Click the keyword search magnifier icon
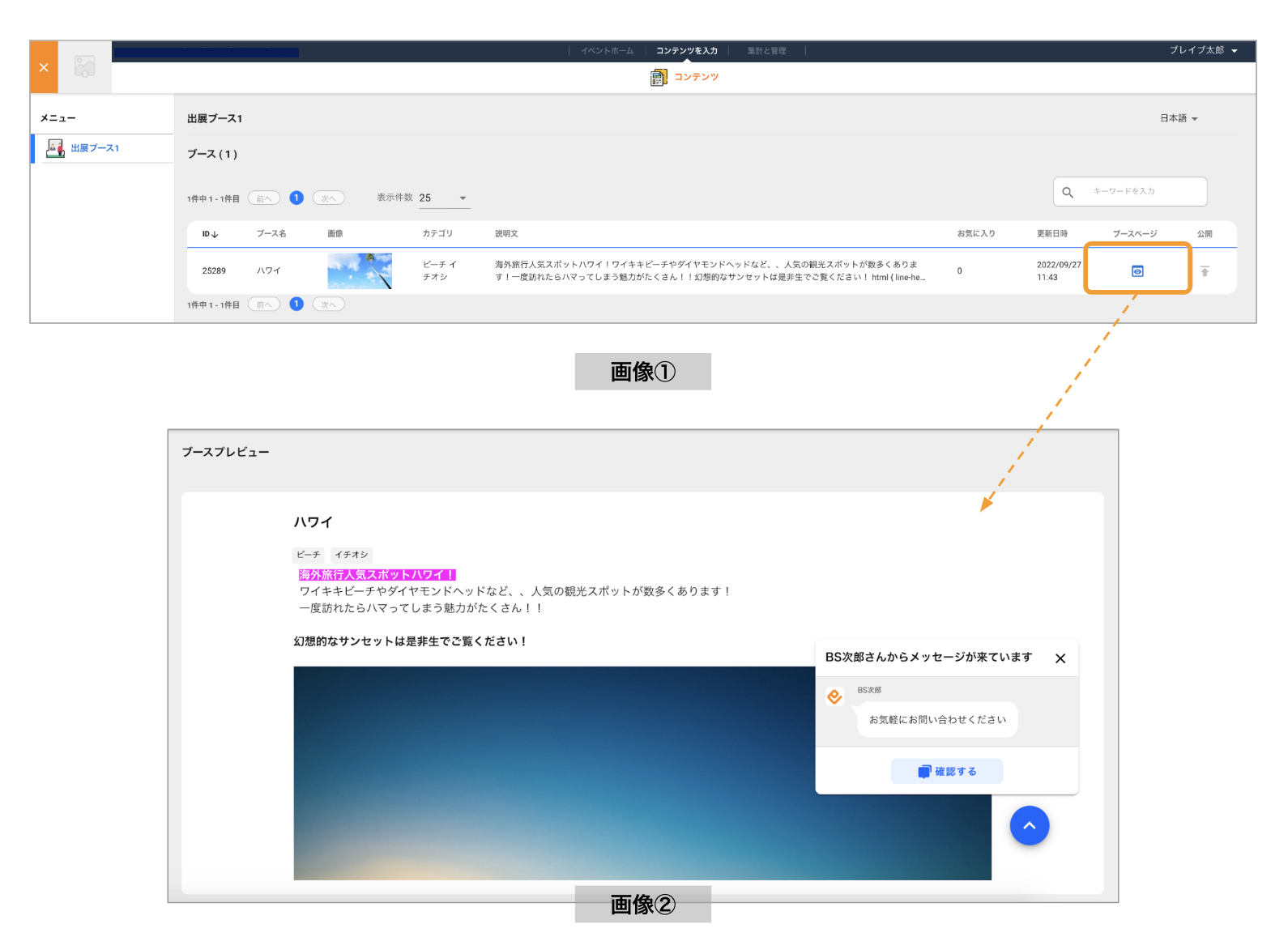Viewport: 1288px width, 941px height. coord(1068,192)
